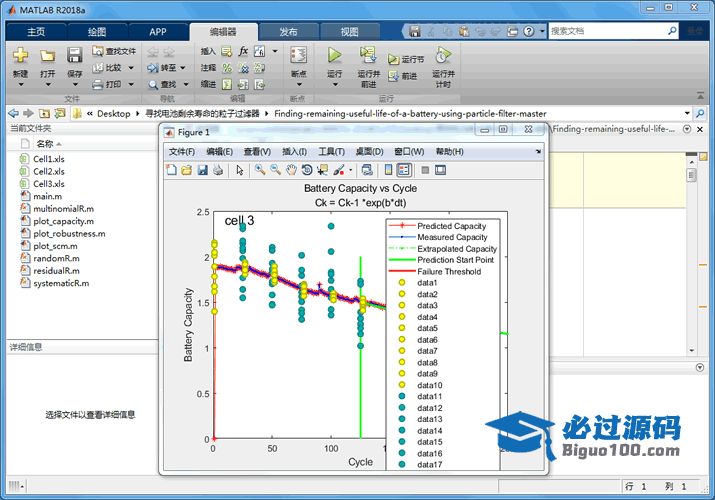
Task: Save the file with floppy disk icon
Action: tap(74, 55)
